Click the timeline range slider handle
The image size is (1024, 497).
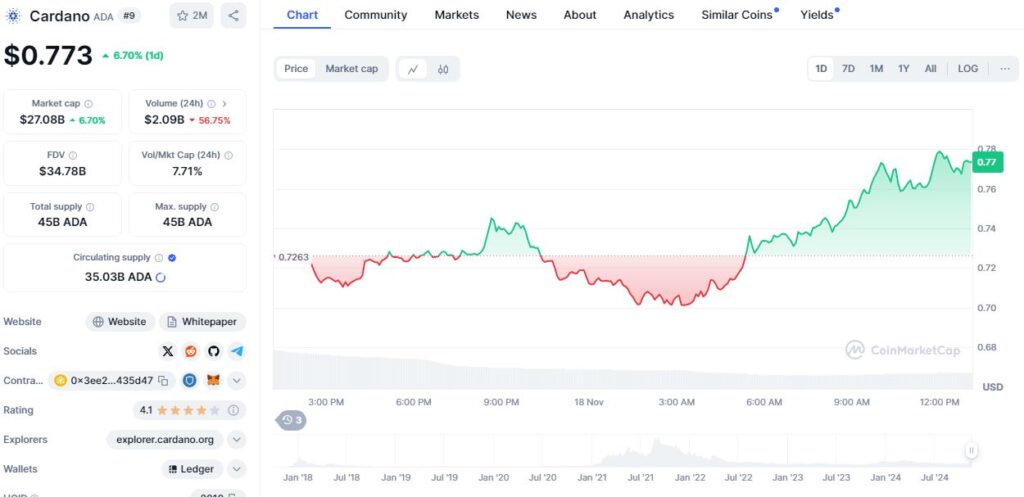click(971, 450)
